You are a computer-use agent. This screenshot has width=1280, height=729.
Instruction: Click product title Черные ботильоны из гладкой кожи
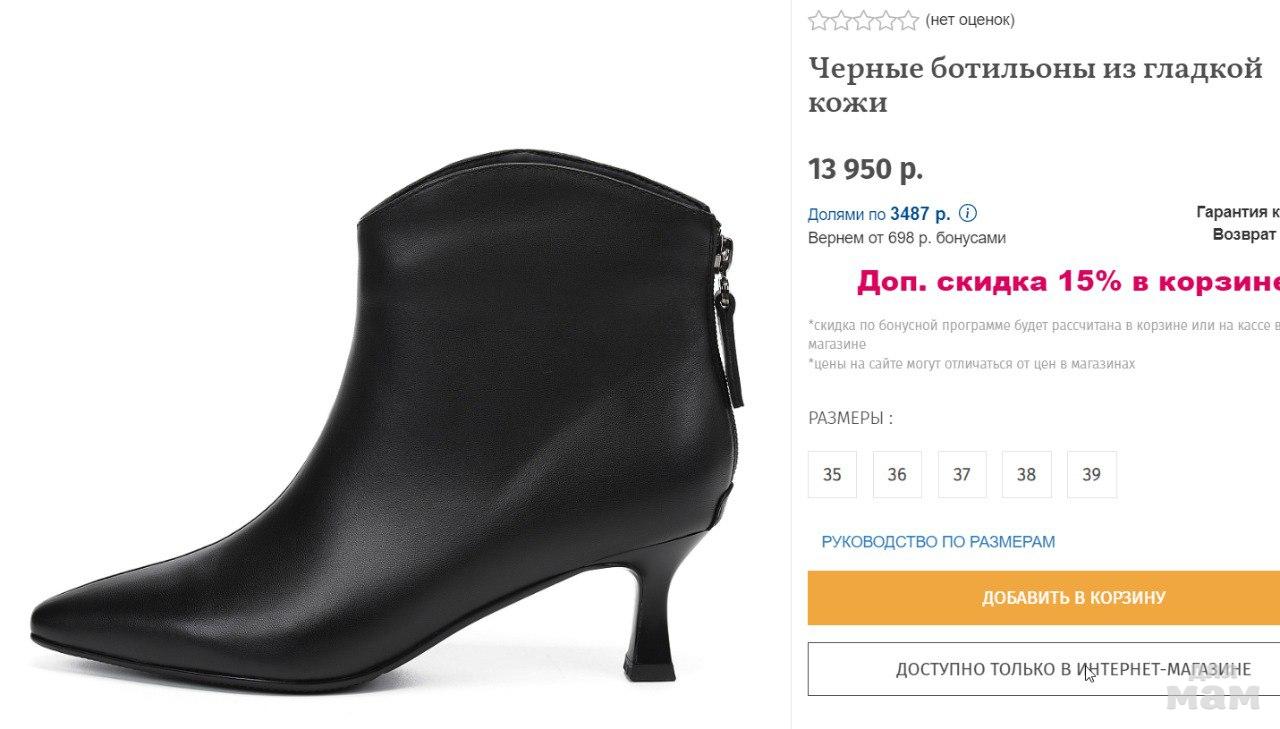pos(1035,85)
